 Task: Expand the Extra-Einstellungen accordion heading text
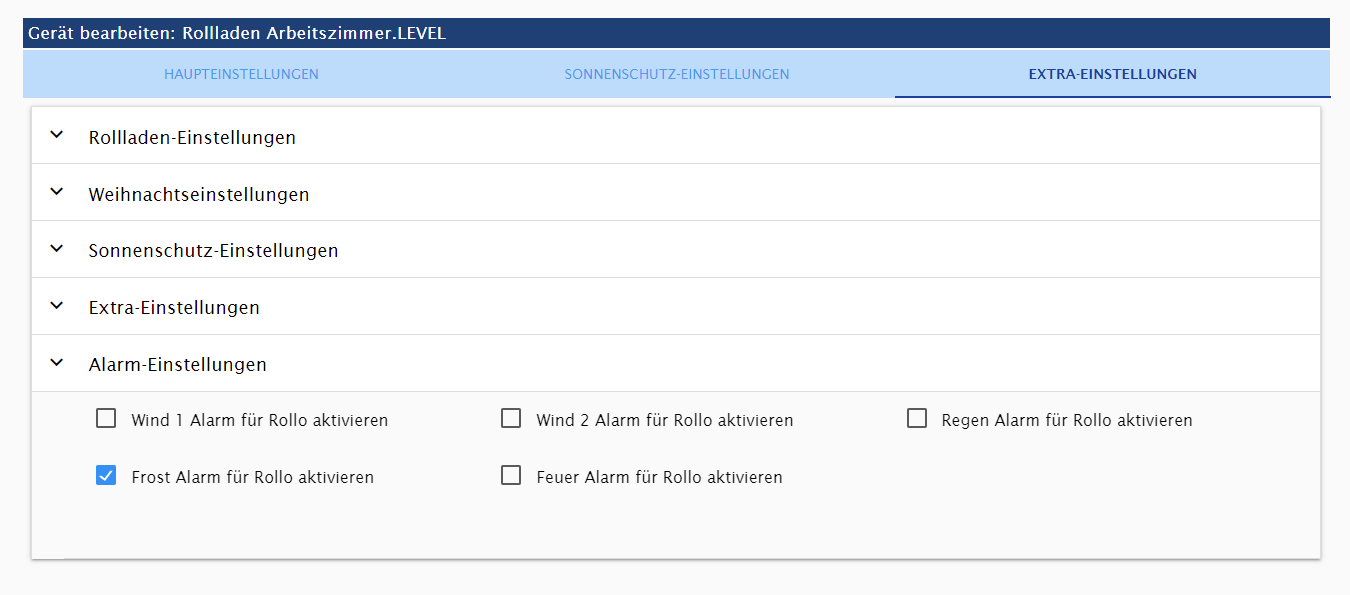click(174, 308)
